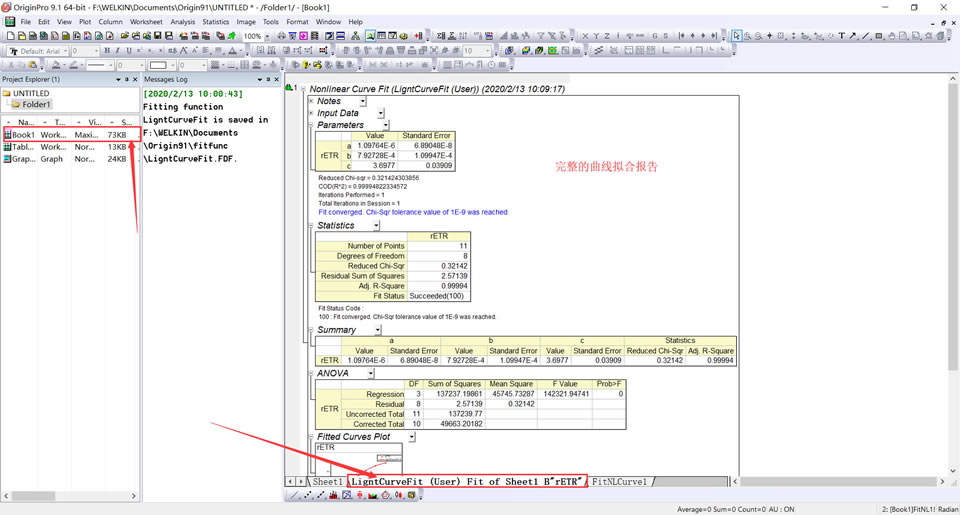Open the Statistics section dropdown arrow
The height and width of the screenshot is (515, 960).
coord(376,226)
